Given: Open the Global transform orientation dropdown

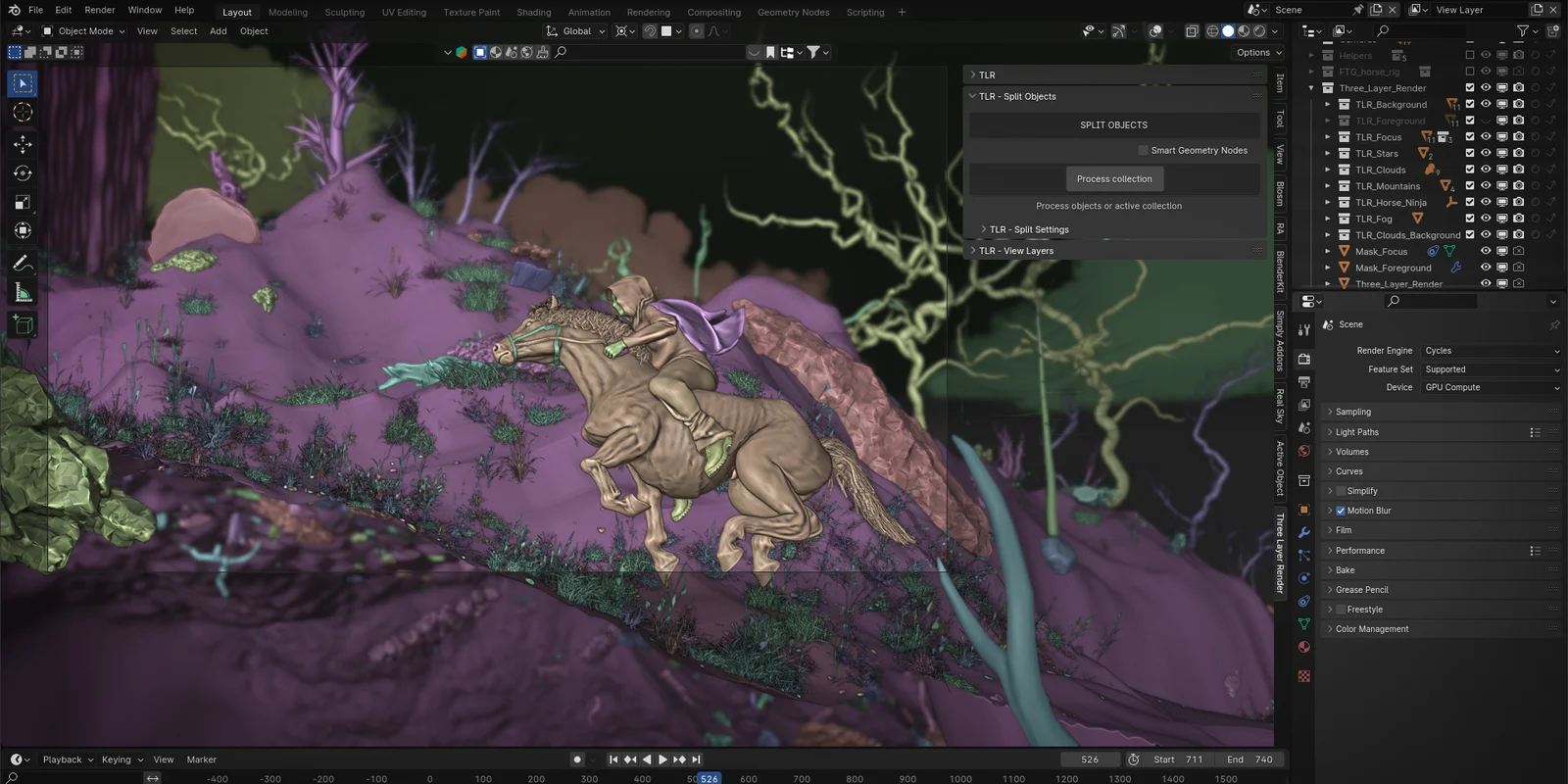Looking at the screenshot, I should (576, 31).
